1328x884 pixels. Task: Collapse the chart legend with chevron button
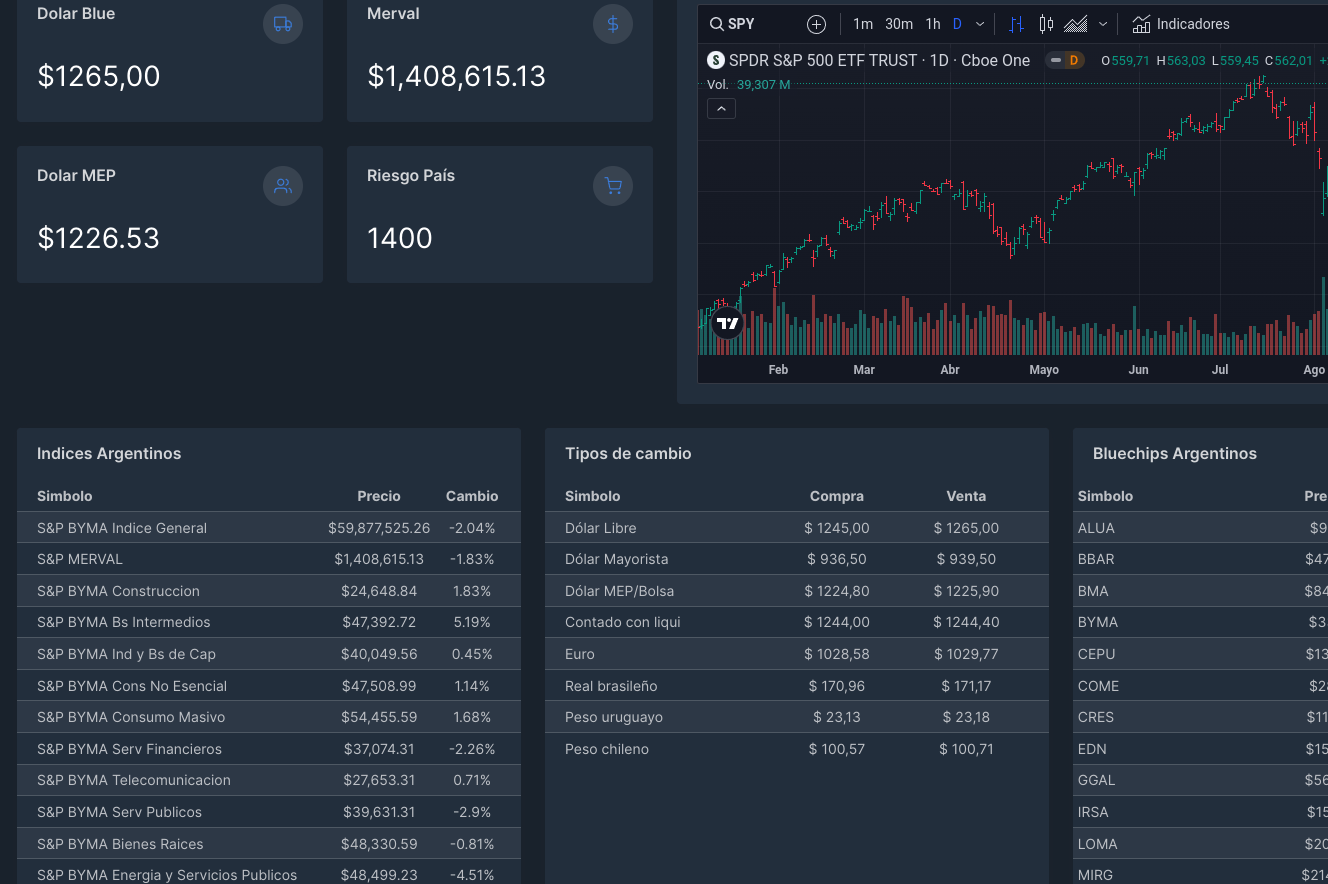[x=721, y=108]
